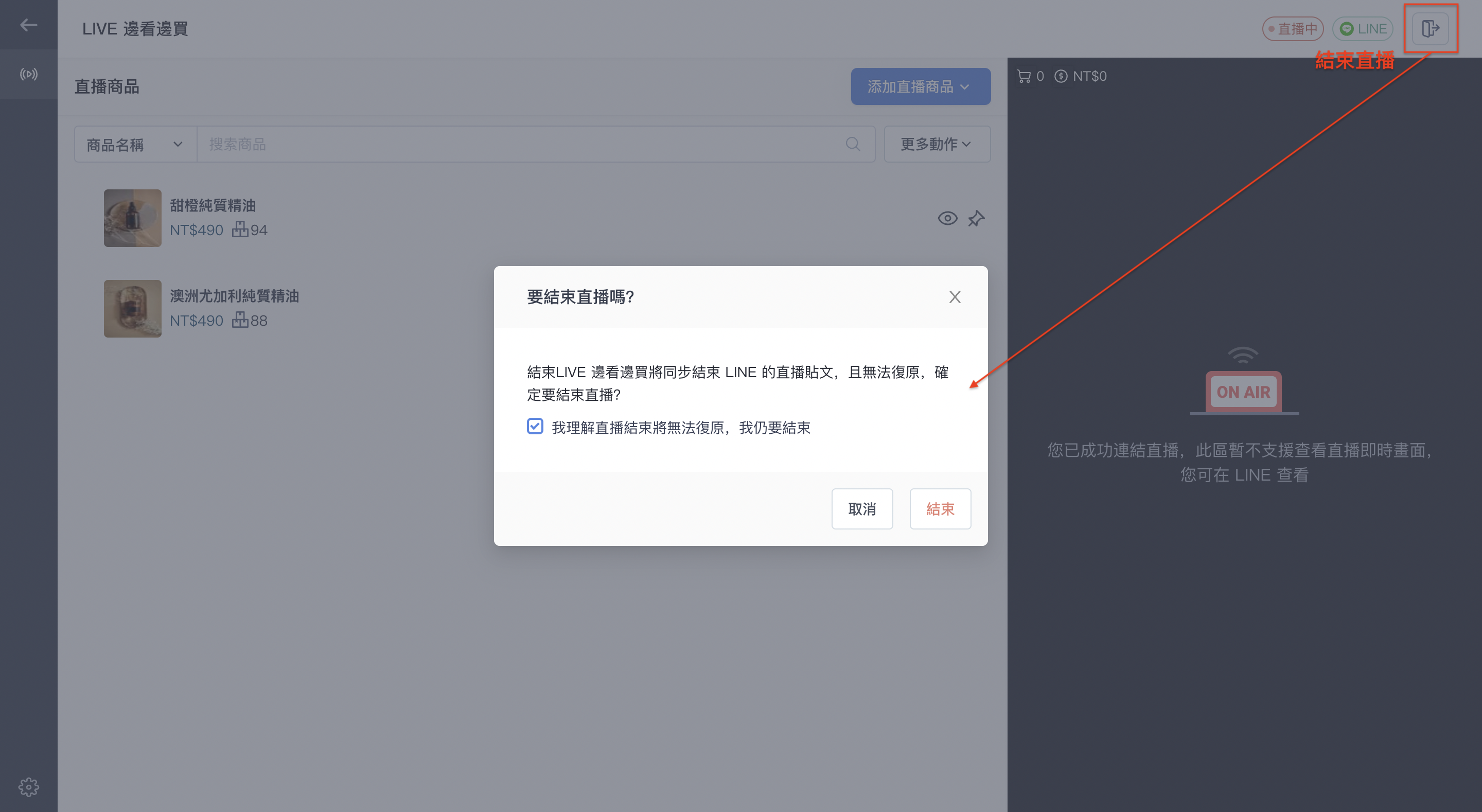The image size is (1482, 812).
Task: Open the settings gear icon
Action: 28,787
